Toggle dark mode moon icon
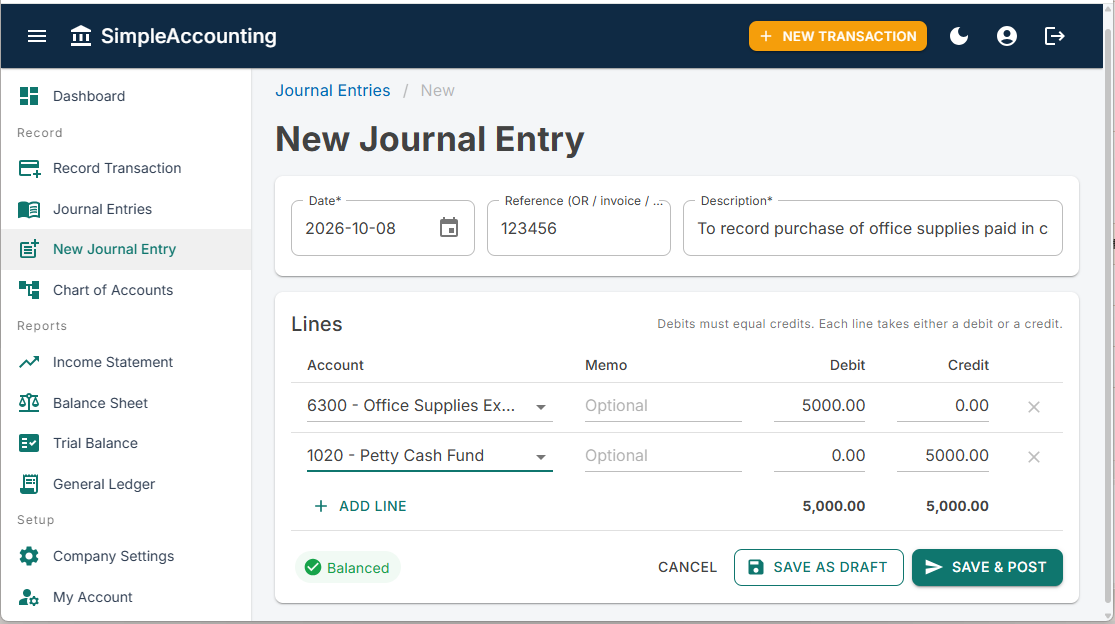 959,36
